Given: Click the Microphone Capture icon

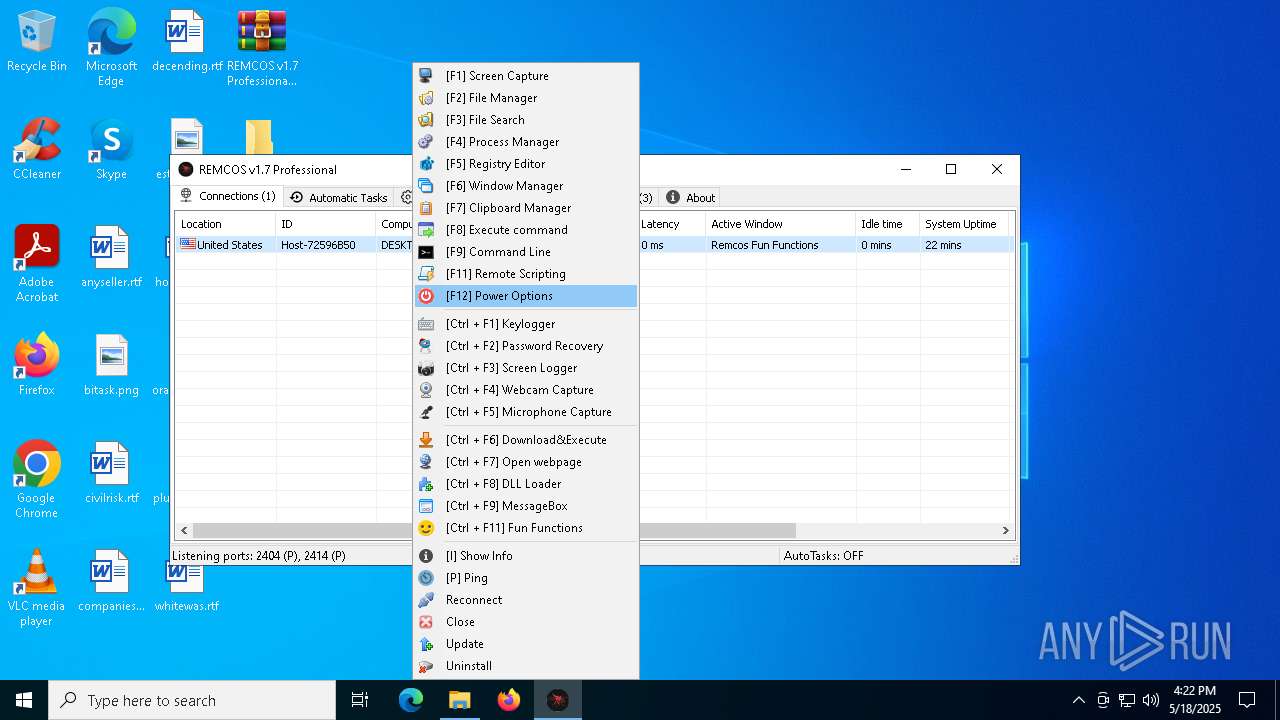Looking at the screenshot, I should tap(426, 412).
